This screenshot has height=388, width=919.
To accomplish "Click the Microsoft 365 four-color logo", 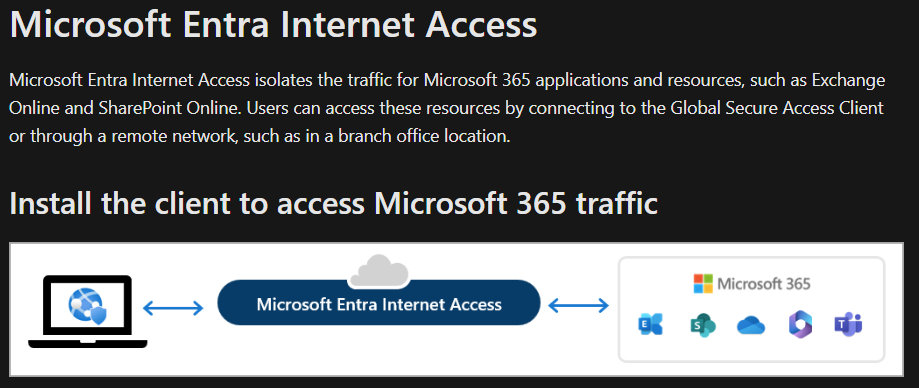I will (x=703, y=284).
